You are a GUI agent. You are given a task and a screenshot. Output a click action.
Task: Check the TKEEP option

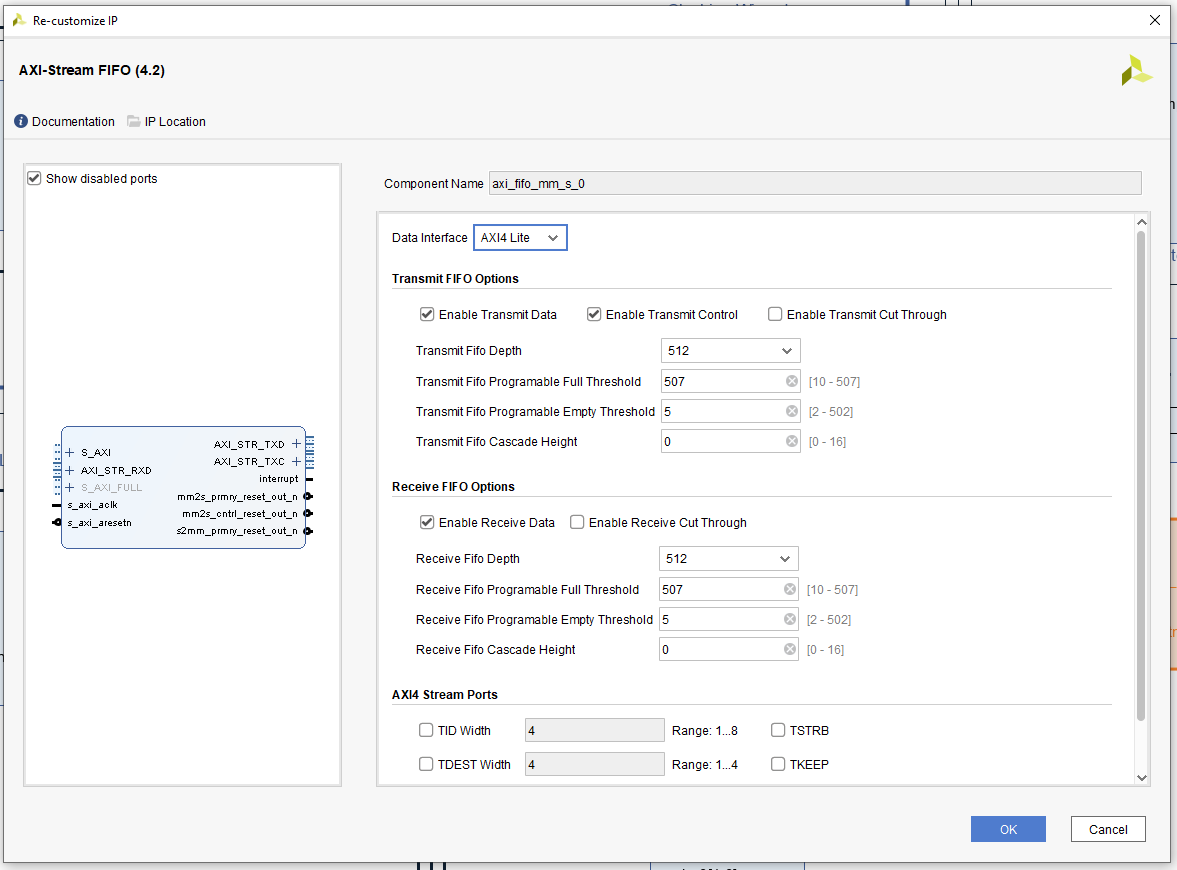(x=778, y=763)
